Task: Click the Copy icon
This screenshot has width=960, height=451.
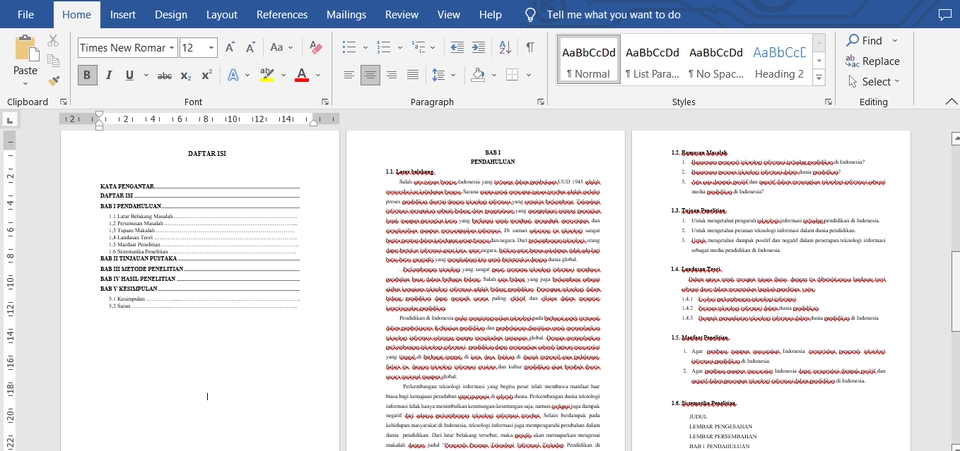Action: (53, 61)
